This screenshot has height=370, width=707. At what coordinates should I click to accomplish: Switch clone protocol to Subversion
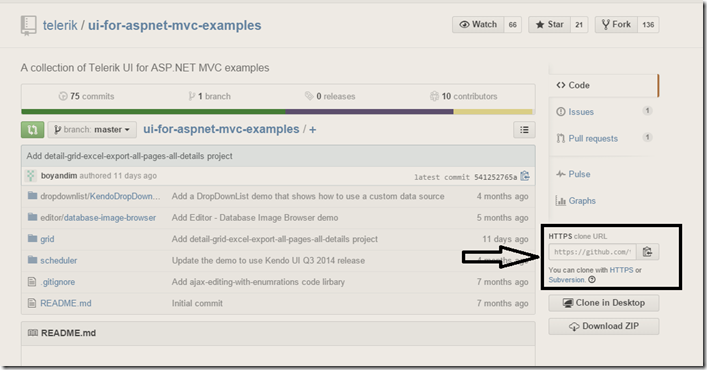pos(566,280)
